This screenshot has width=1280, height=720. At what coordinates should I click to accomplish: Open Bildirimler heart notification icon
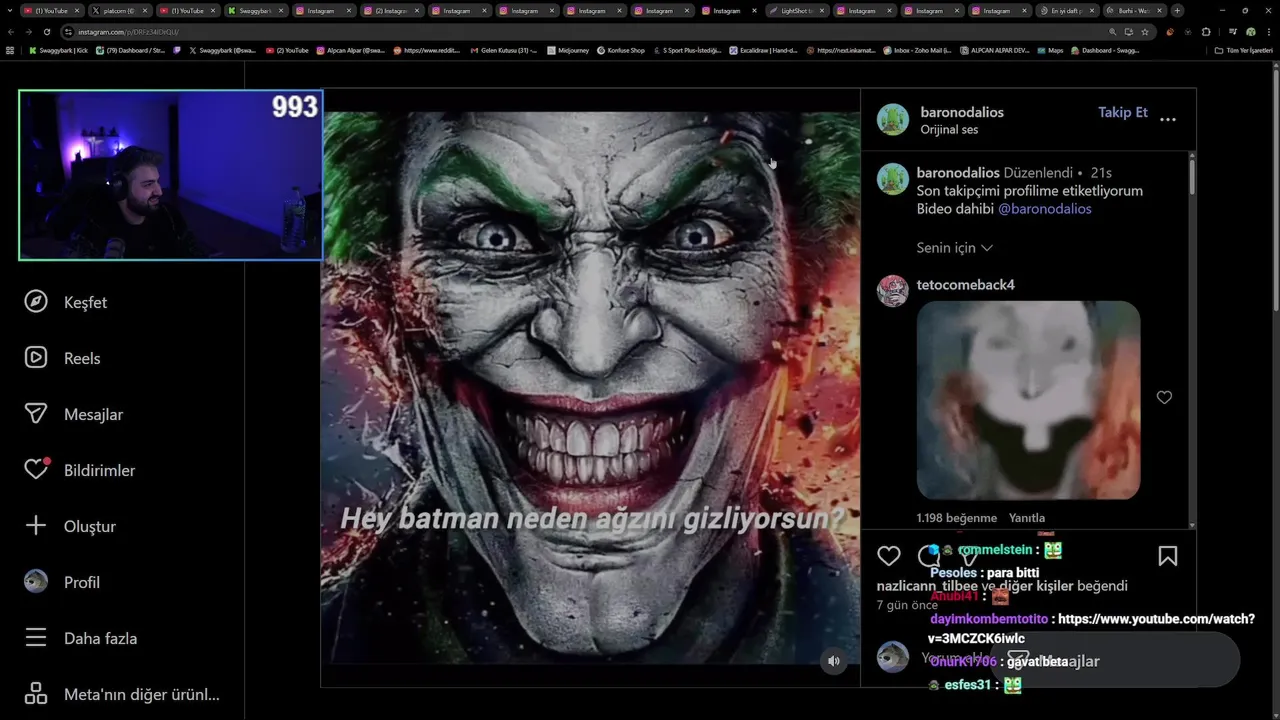(x=36, y=469)
